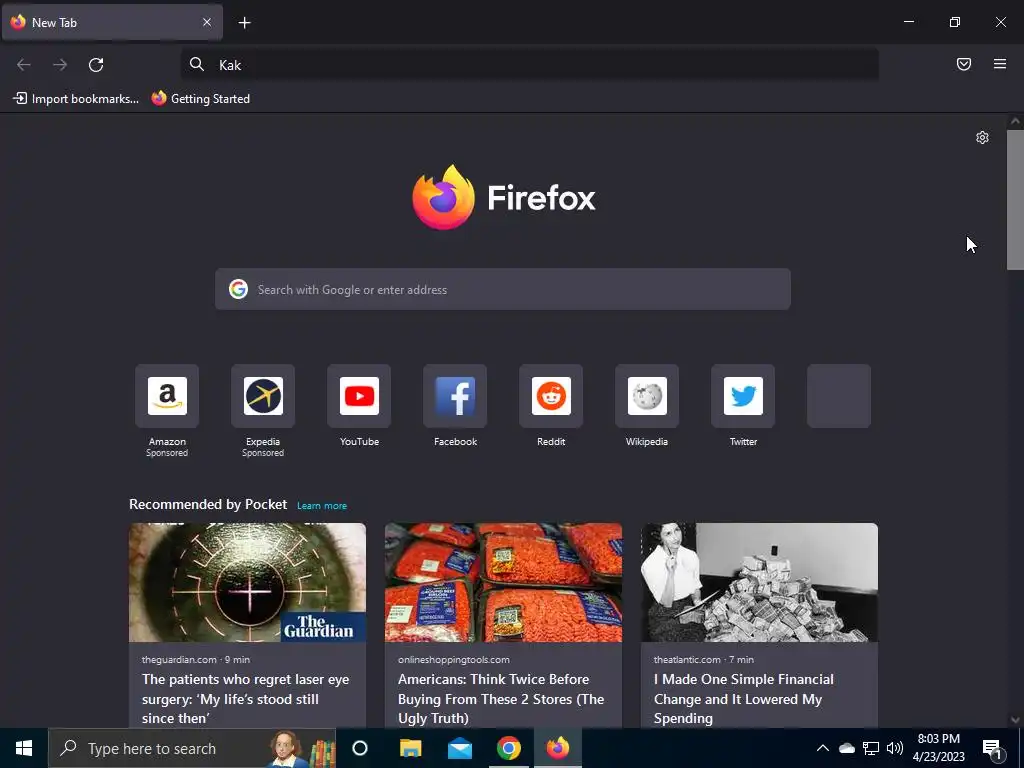The width and height of the screenshot is (1024, 768).
Task: Click the scrollbar down arrow
Action: 1015,720
